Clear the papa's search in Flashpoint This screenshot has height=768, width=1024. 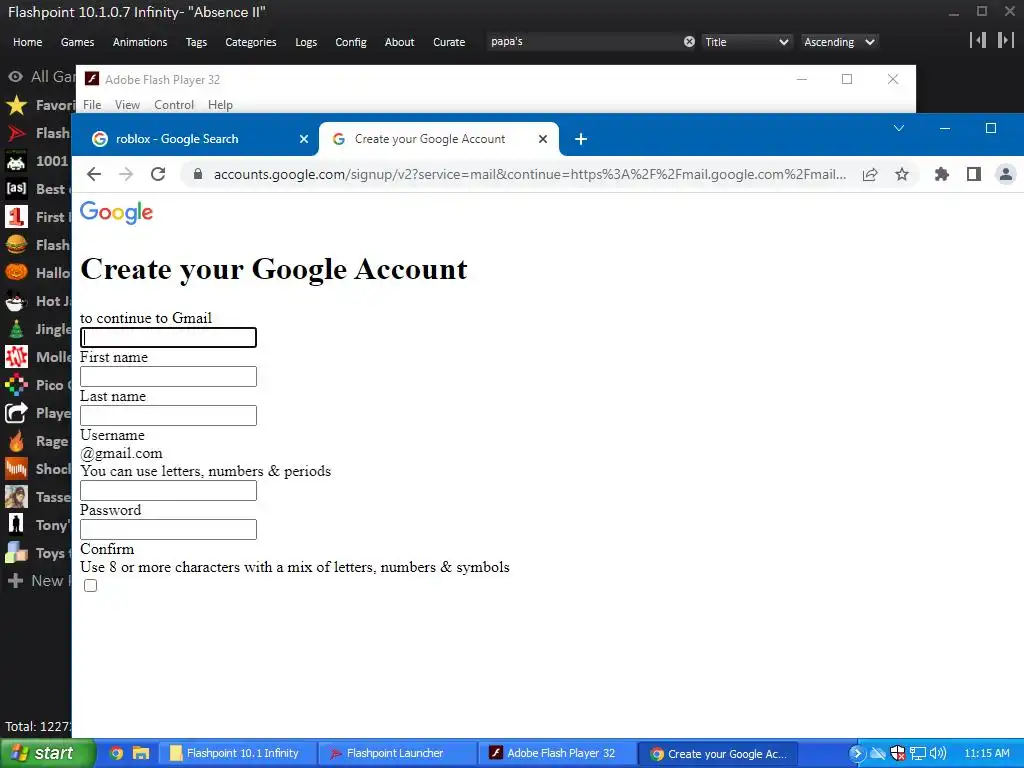pos(689,42)
